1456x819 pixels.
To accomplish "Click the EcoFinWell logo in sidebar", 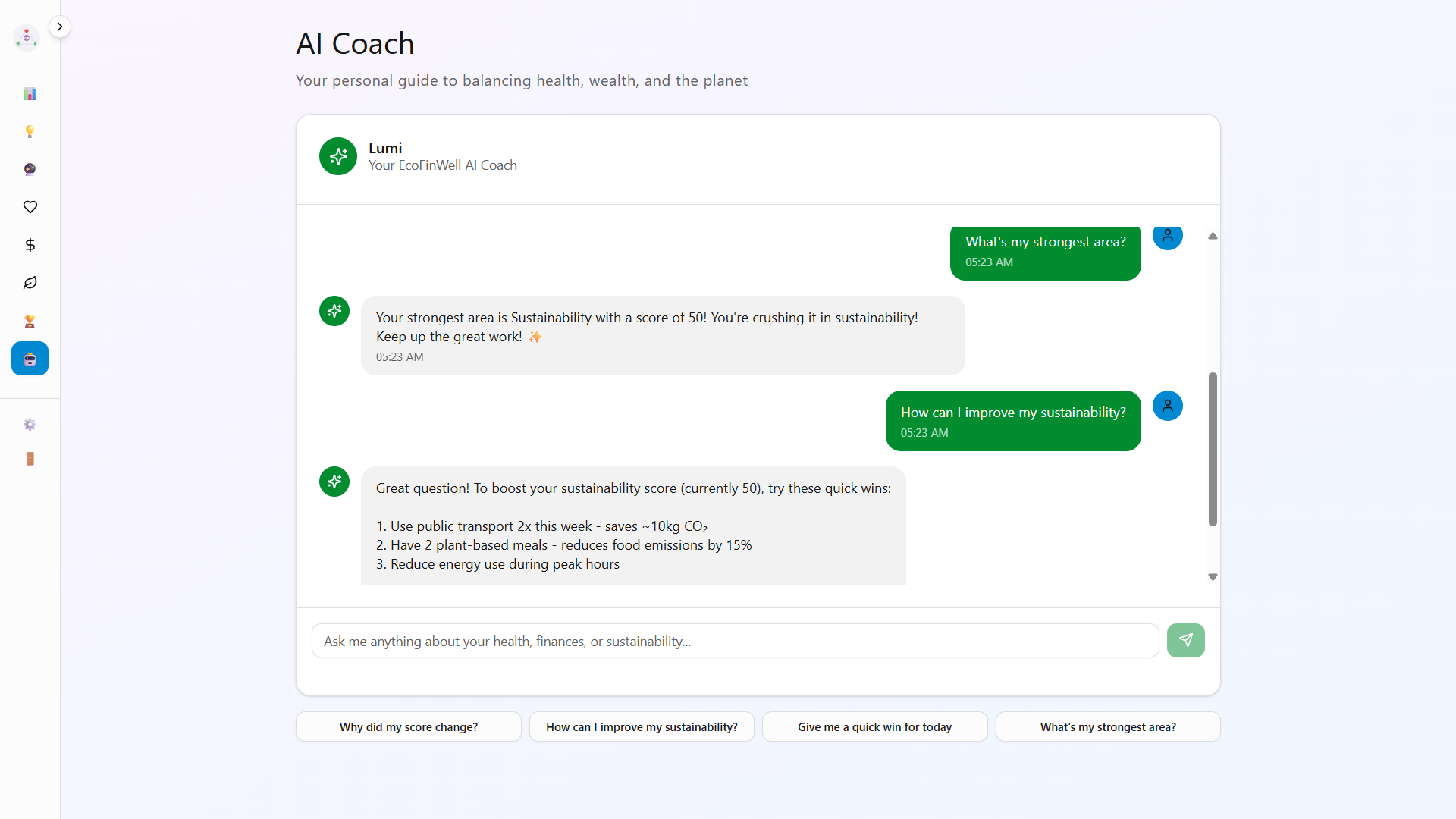I will (27, 37).
